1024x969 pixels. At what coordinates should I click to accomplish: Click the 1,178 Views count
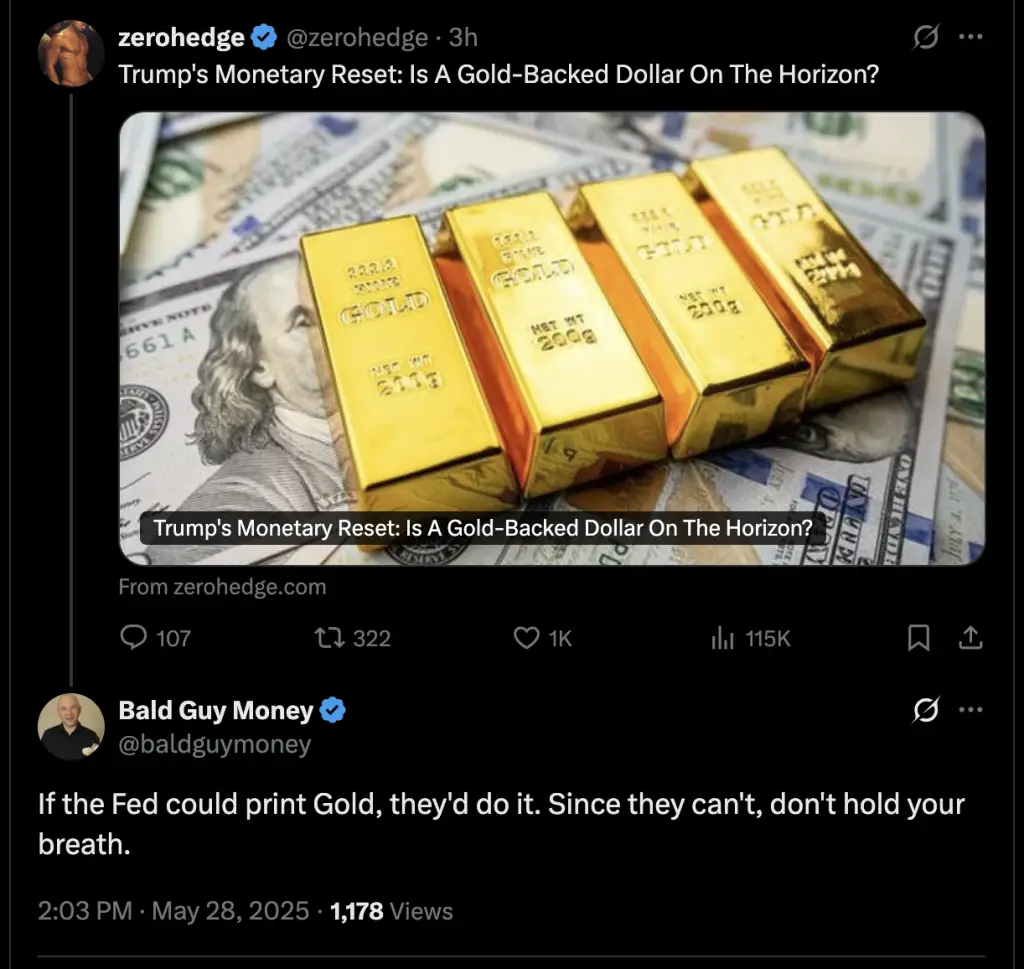(x=391, y=911)
